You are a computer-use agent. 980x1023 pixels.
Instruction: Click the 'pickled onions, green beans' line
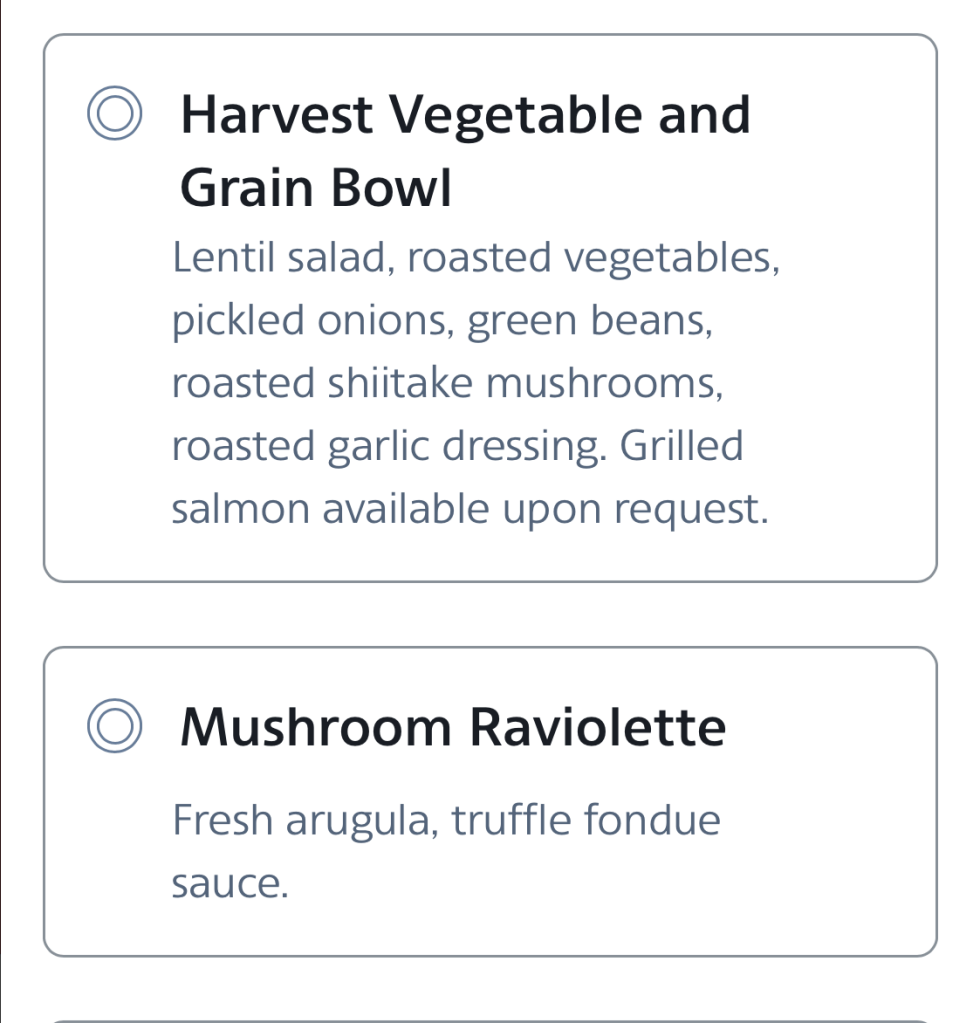tap(443, 321)
